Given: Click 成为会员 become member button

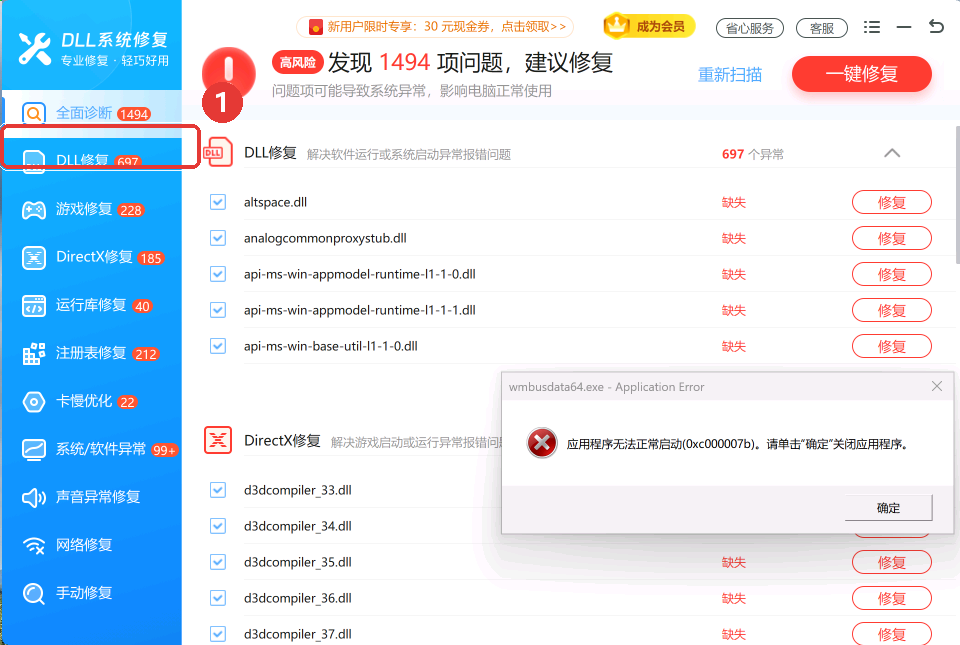Looking at the screenshot, I should coord(649,26).
